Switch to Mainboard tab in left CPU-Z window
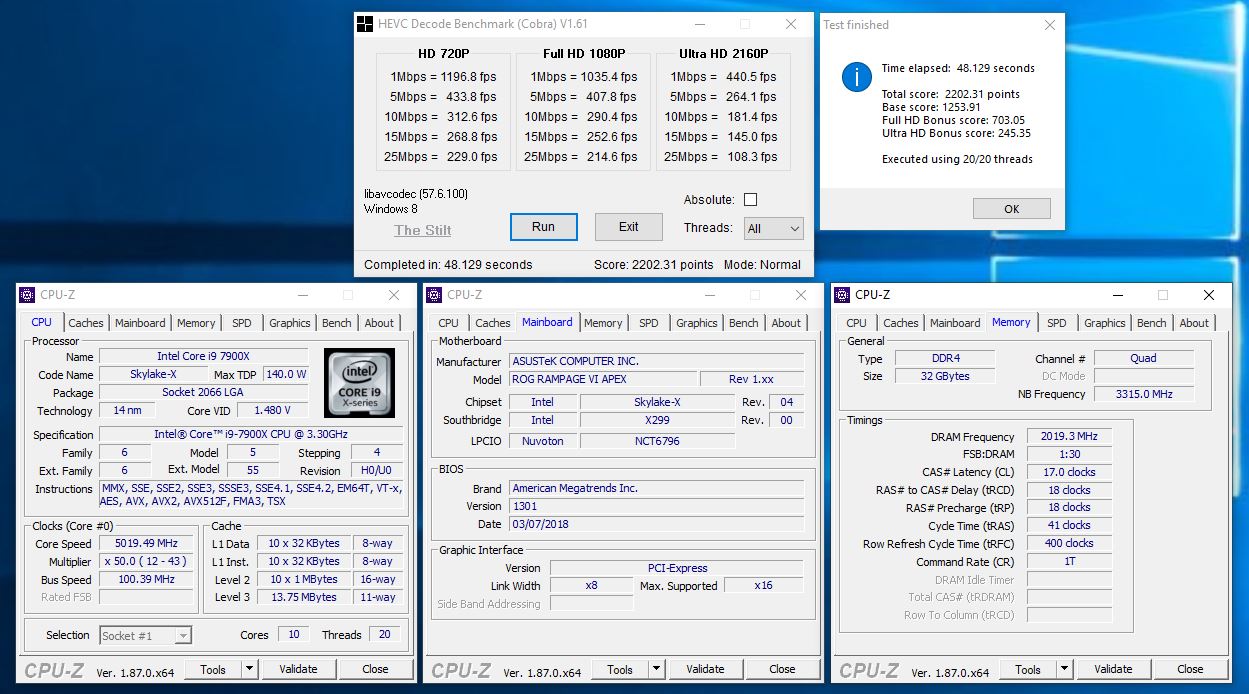This screenshot has width=1249, height=694. point(140,323)
